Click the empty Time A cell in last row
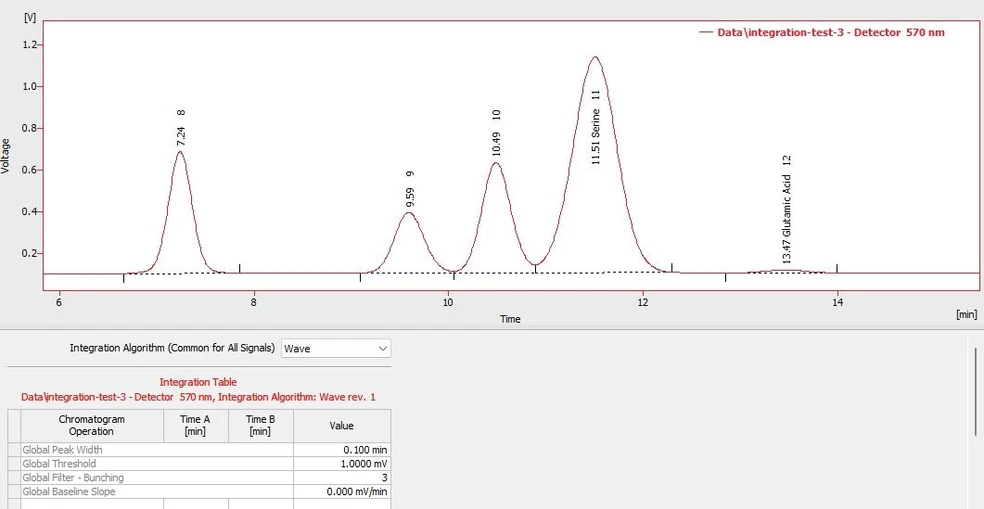 click(x=196, y=504)
